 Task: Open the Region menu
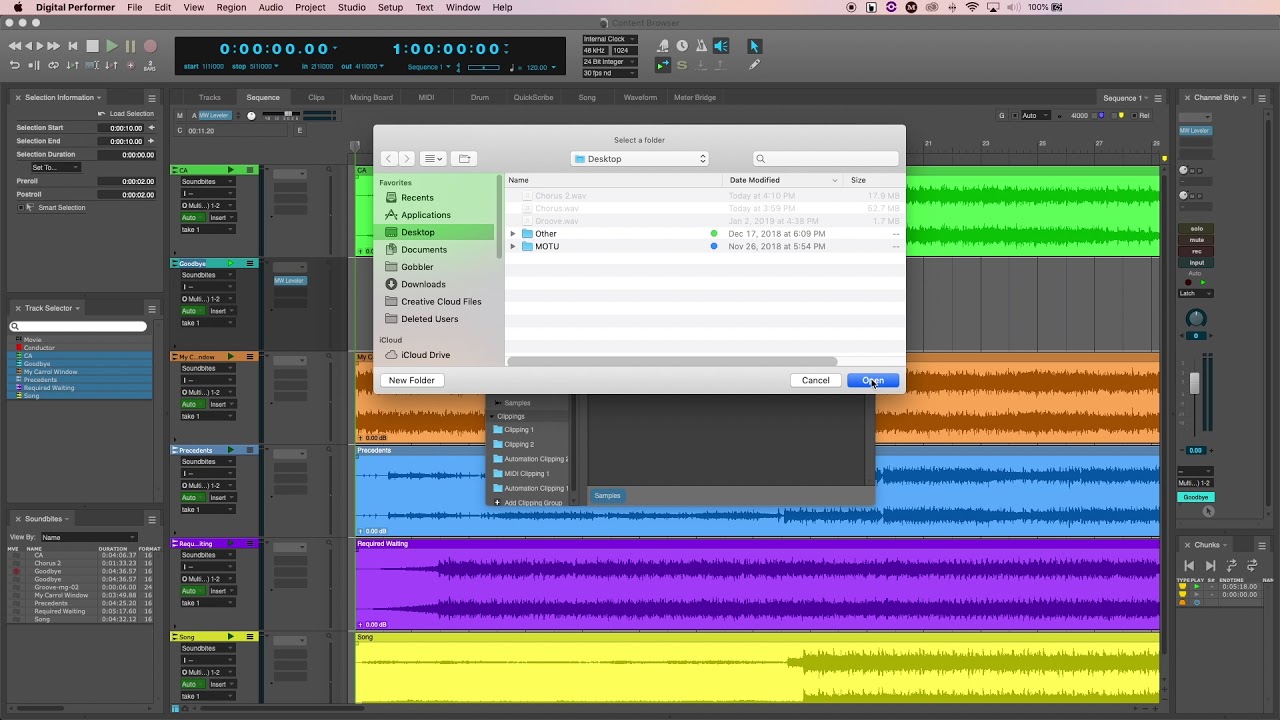(231, 7)
